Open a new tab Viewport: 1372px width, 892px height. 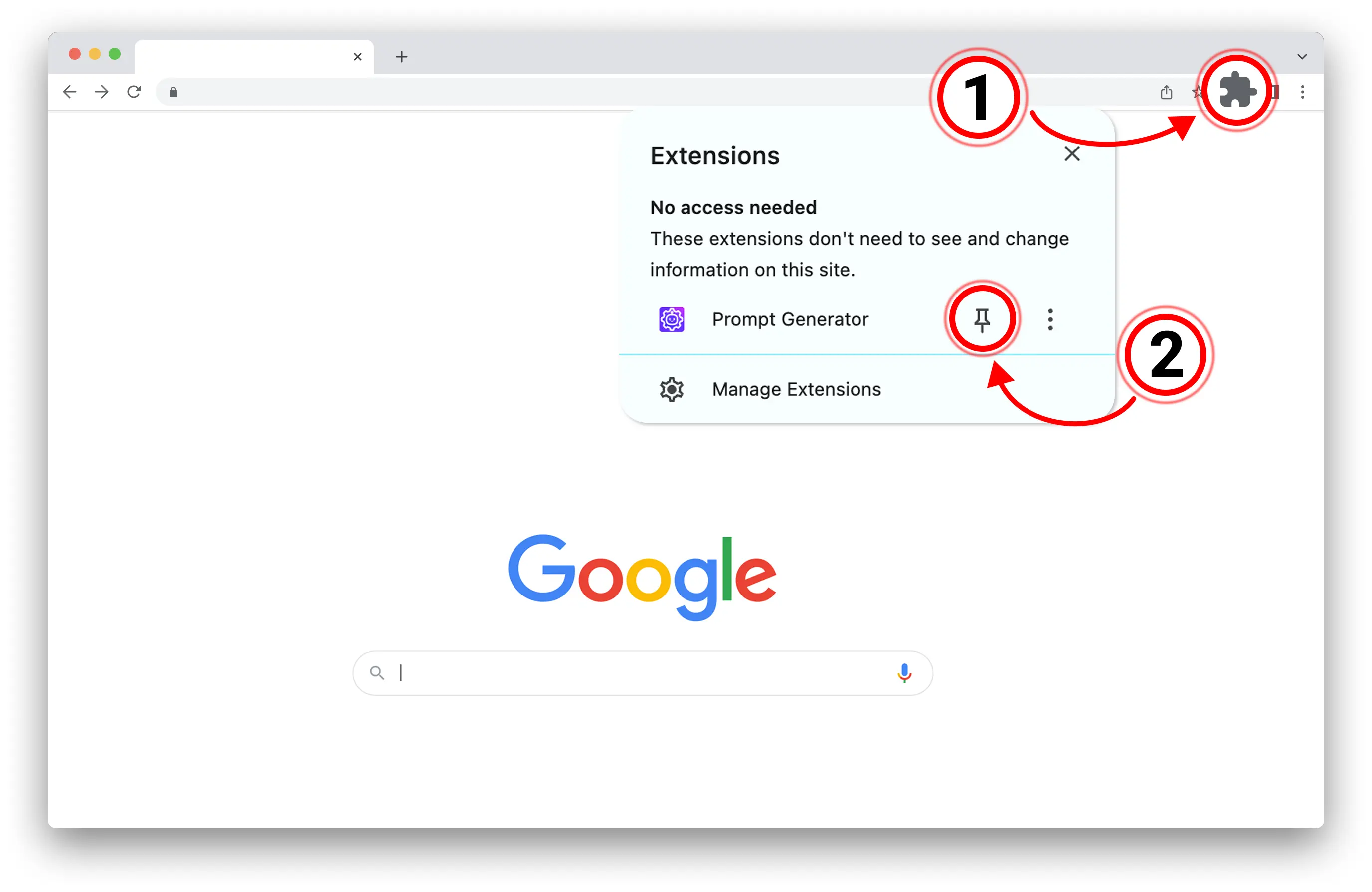click(x=402, y=56)
